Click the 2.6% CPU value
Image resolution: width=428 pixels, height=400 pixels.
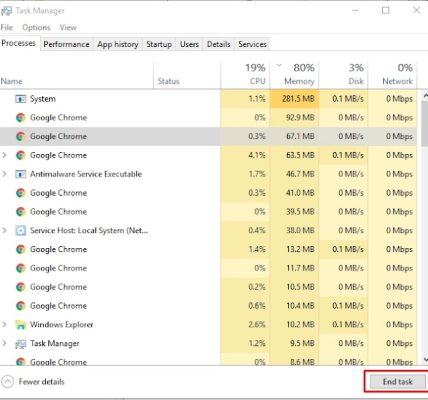pyautogui.click(x=257, y=325)
